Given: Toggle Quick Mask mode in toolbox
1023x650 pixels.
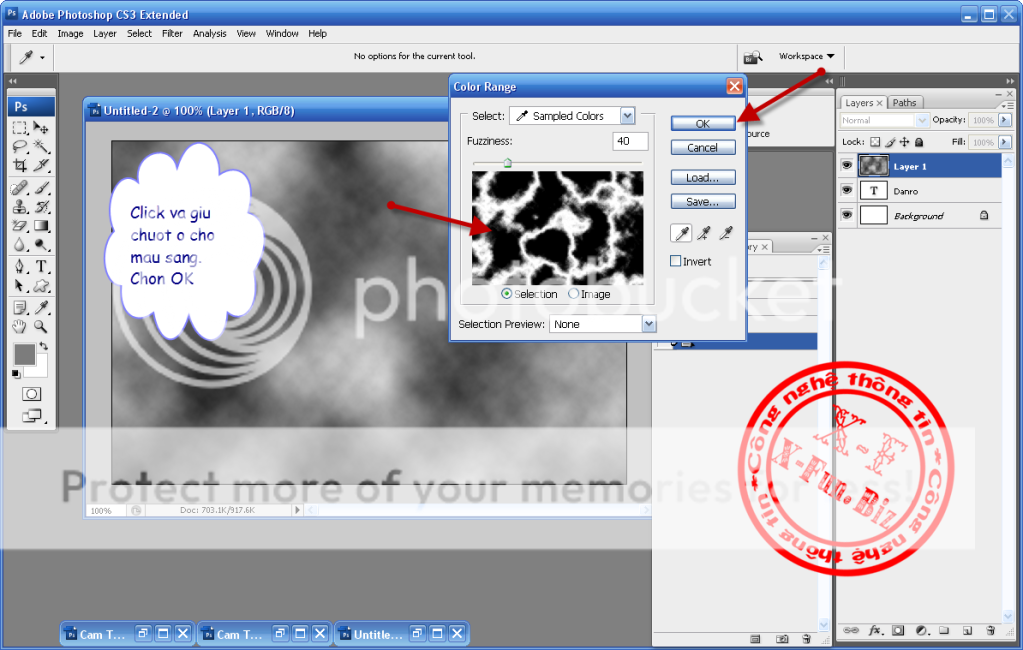Looking at the screenshot, I should pyautogui.click(x=31, y=394).
